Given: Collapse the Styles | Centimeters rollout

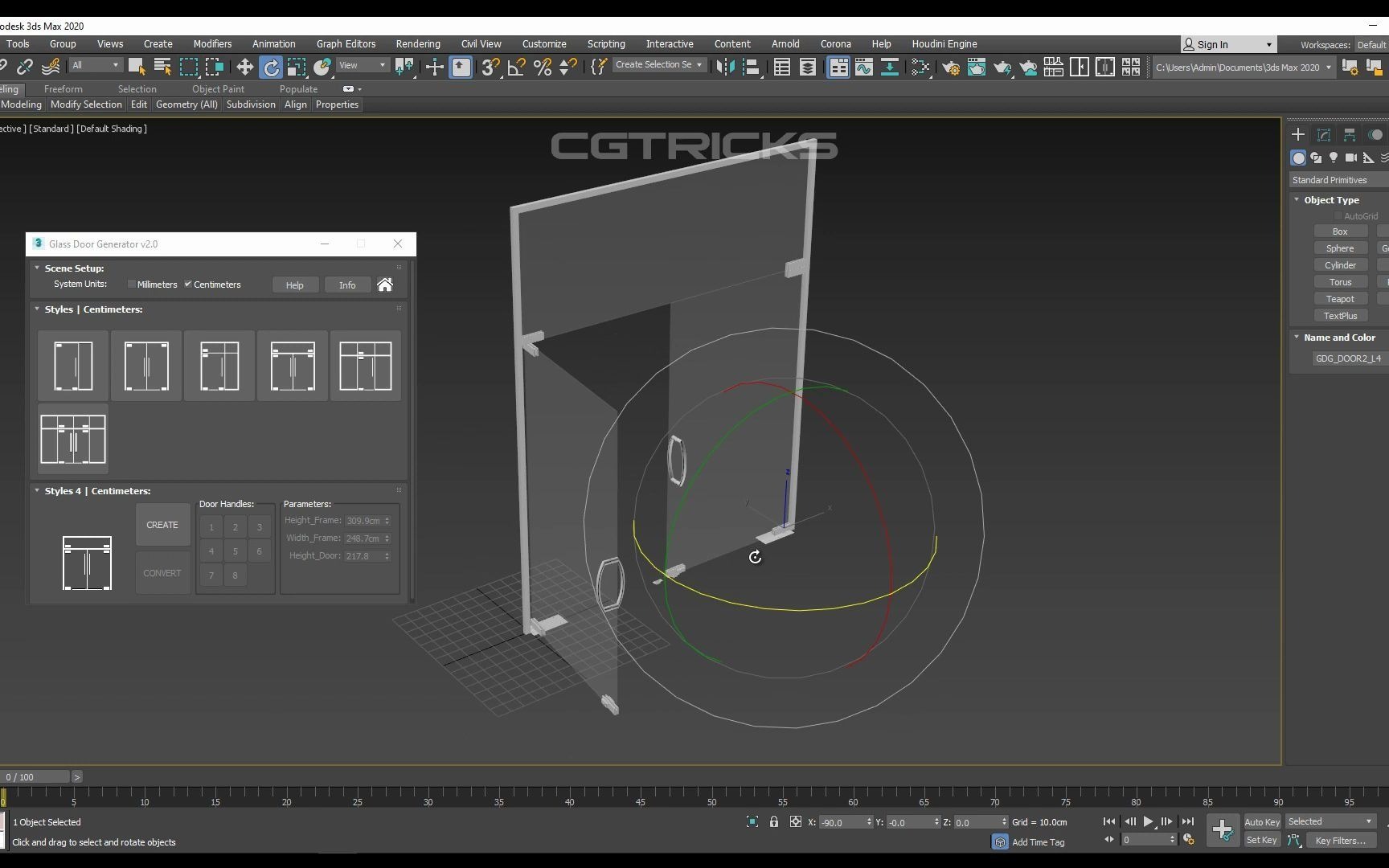Looking at the screenshot, I should pos(37,309).
